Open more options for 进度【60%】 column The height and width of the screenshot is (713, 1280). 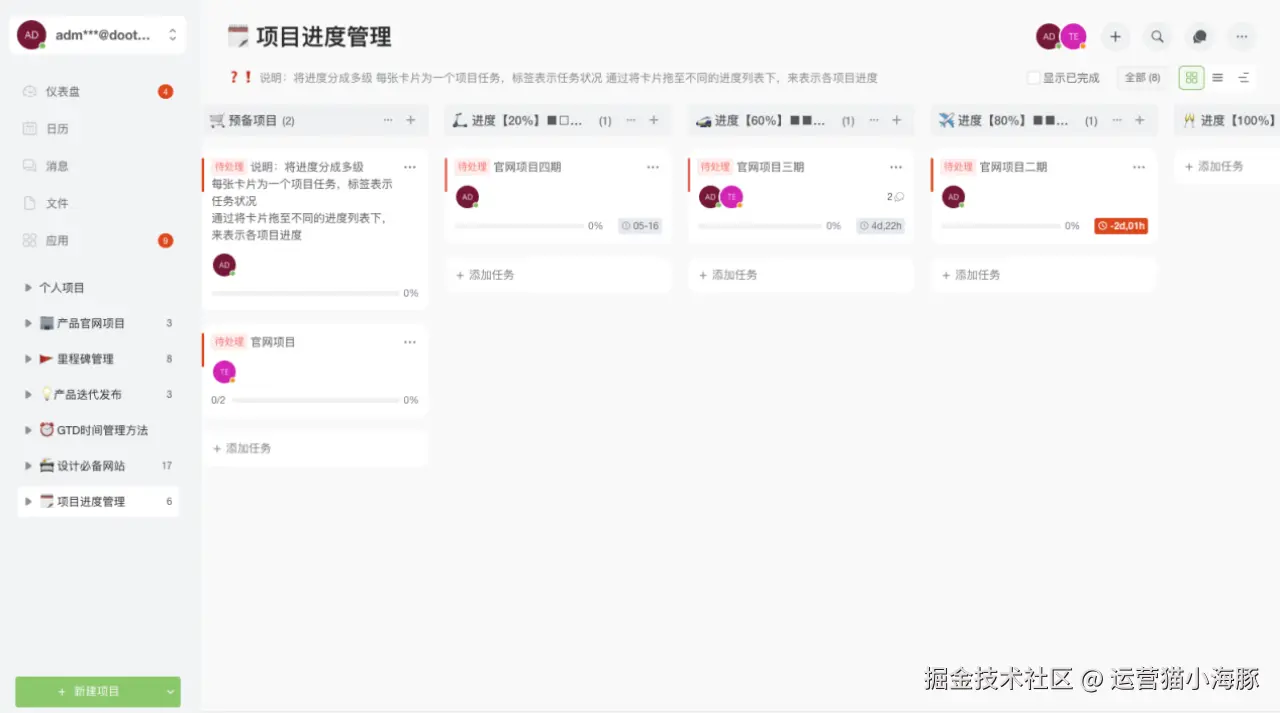click(874, 120)
